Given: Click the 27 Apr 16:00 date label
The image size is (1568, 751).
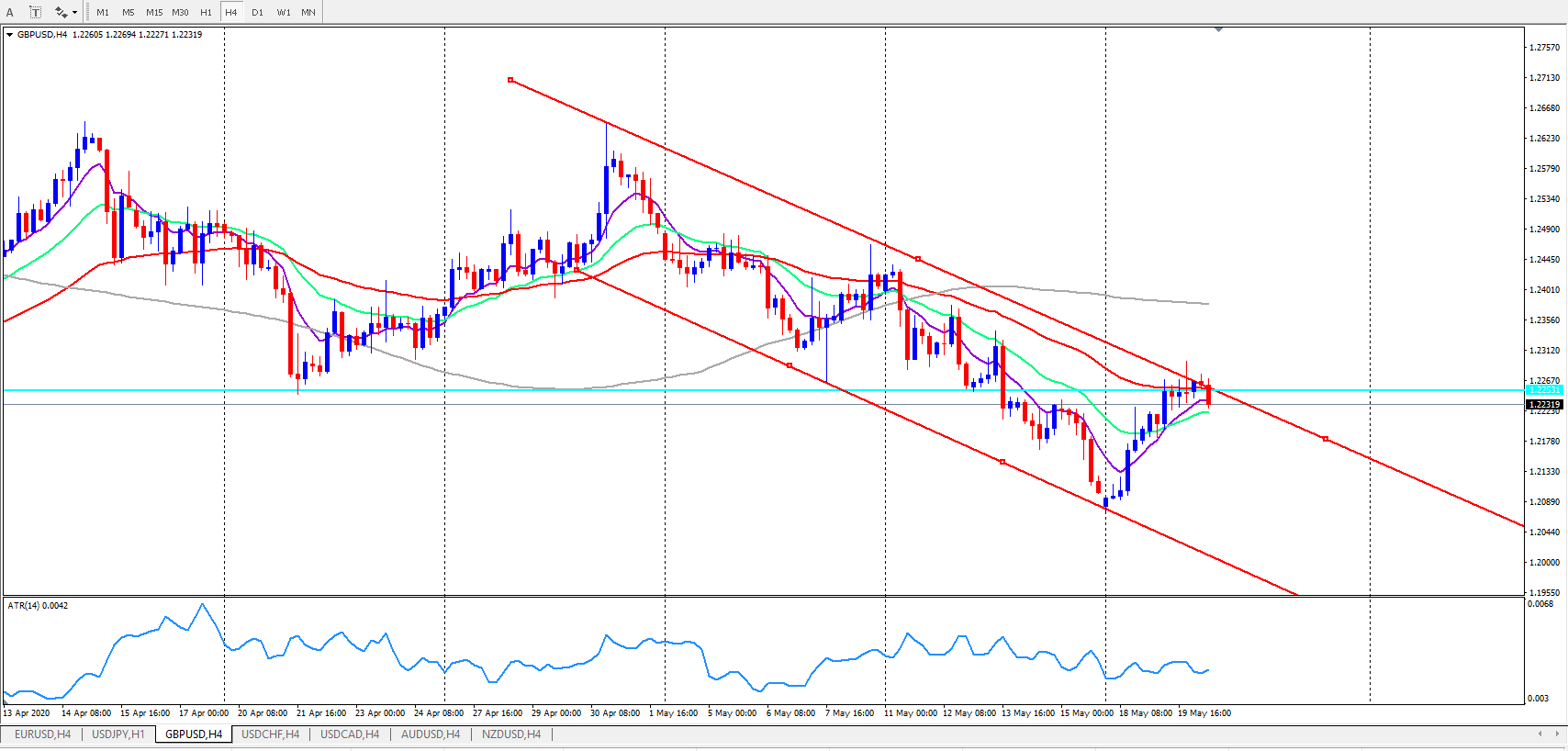Looking at the screenshot, I should tap(498, 713).
